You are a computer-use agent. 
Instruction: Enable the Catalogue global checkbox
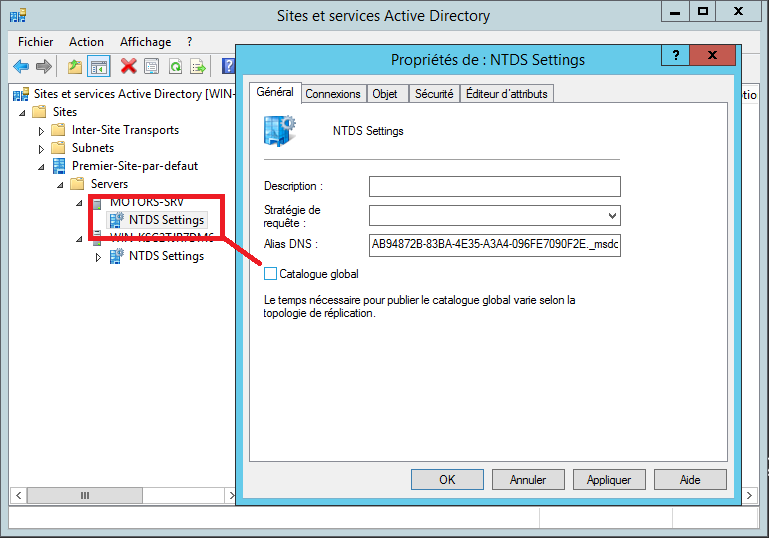[x=270, y=274]
